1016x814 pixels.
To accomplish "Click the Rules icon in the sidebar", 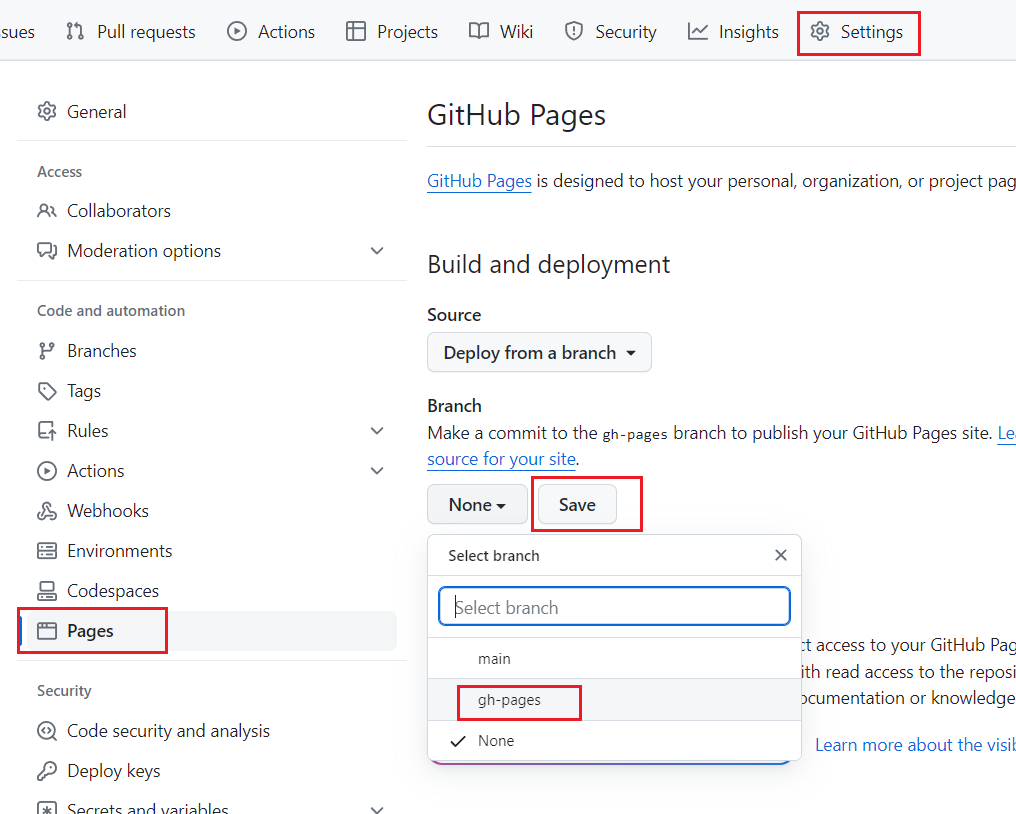I will pyautogui.click(x=47, y=431).
